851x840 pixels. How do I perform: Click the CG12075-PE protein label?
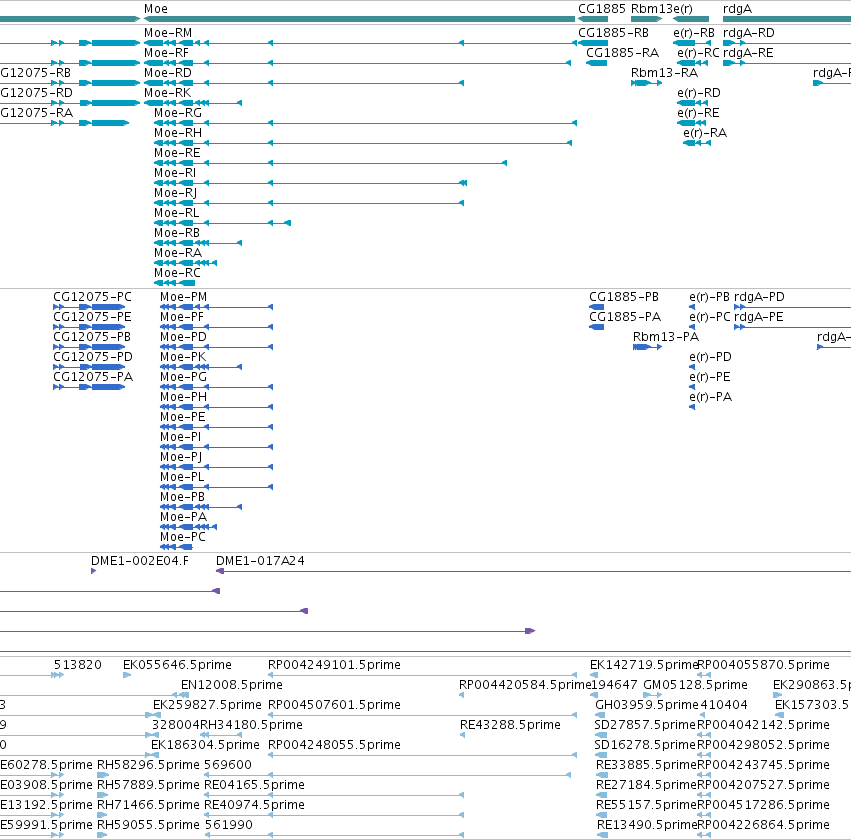point(92,317)
